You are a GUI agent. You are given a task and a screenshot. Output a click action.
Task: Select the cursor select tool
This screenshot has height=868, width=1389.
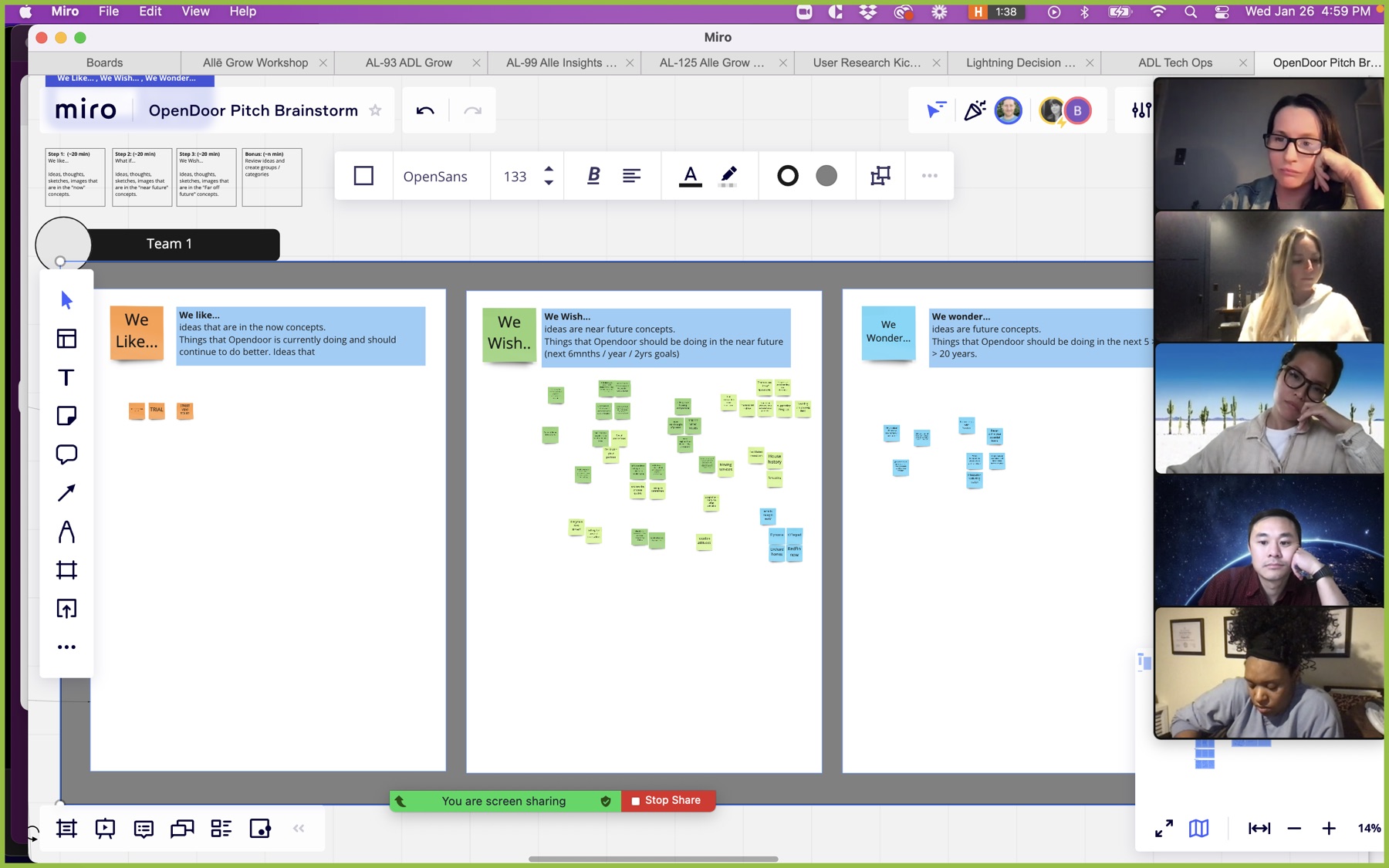click(66, 299)
